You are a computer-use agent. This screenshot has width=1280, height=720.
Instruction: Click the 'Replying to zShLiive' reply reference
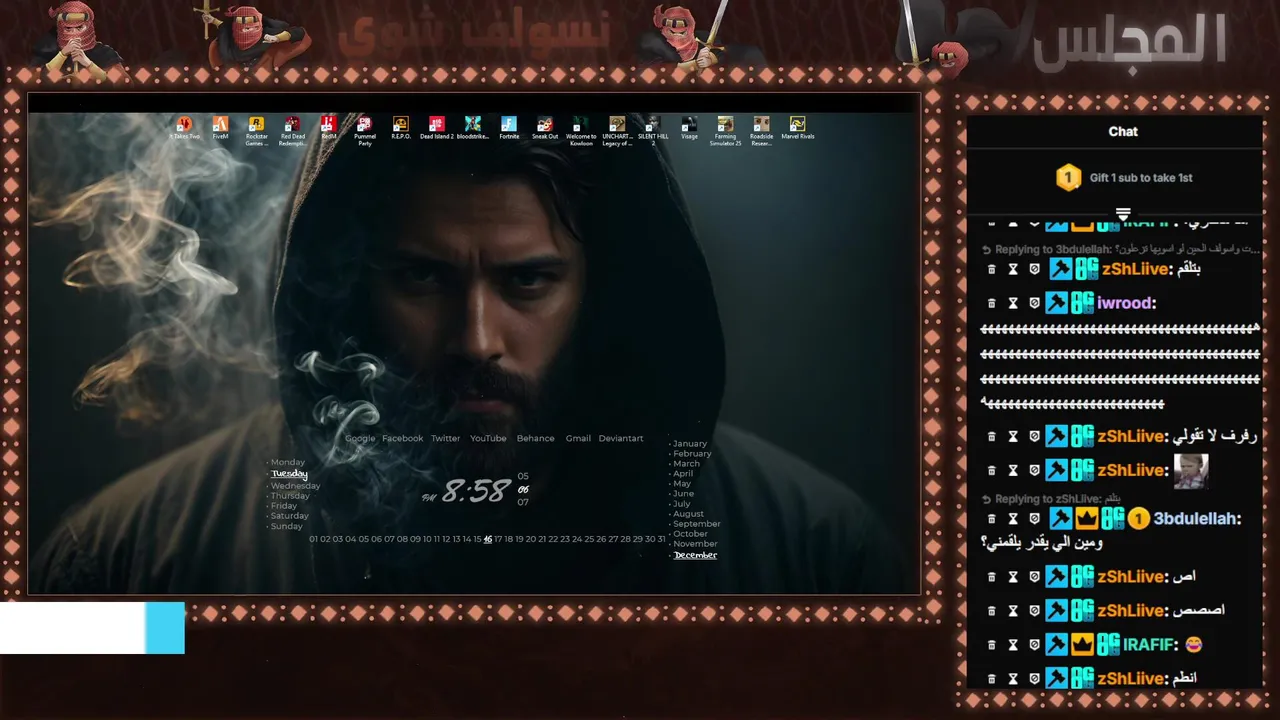pyautogui.click(x=1050, y=499)
